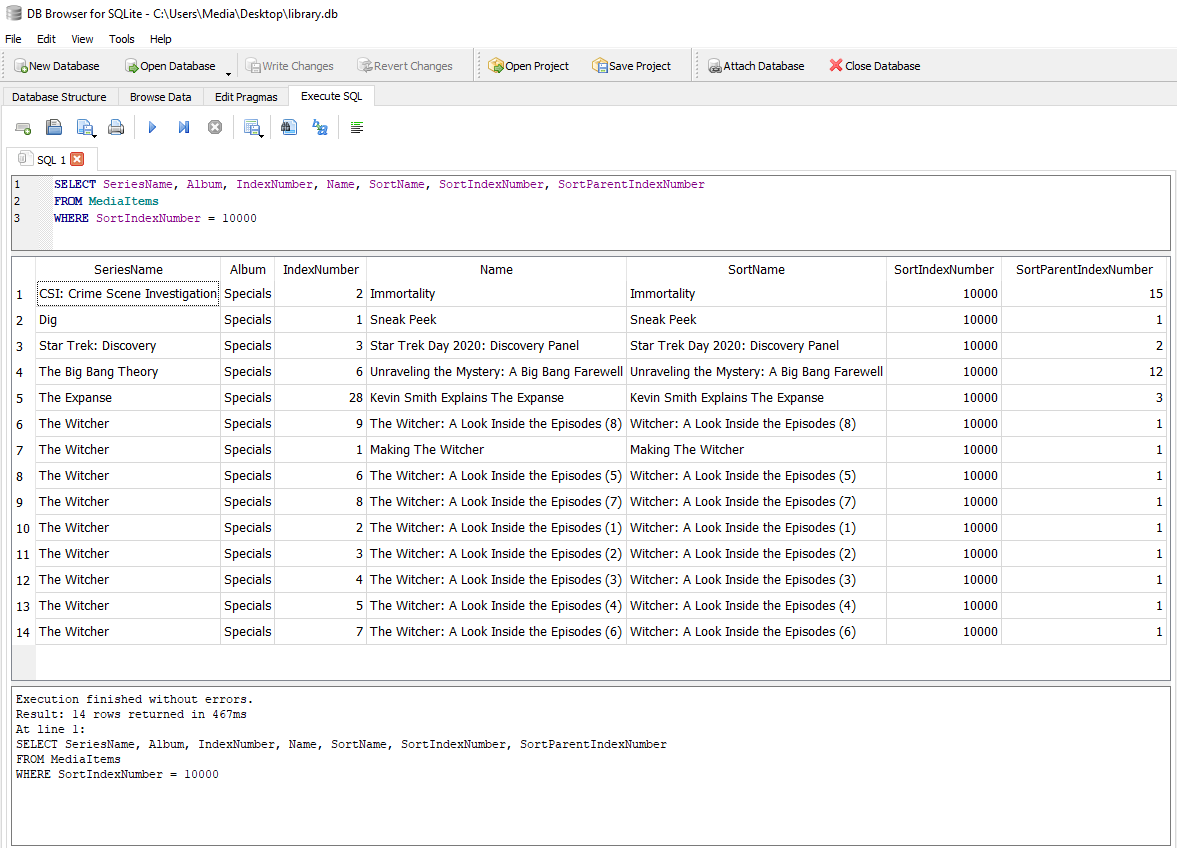The image size is (1177, 848).
Task: Click the Close Database button
Action: click(874, 66)
